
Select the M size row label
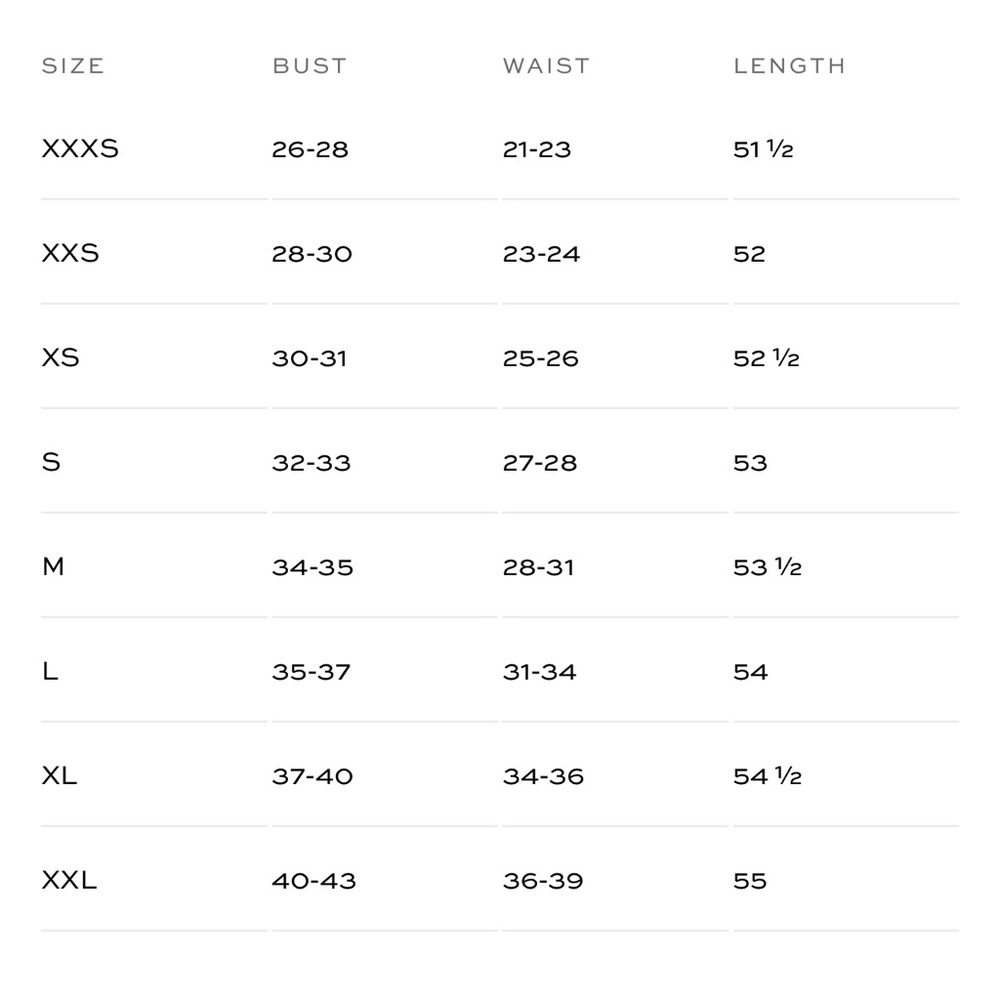[53, 566]
